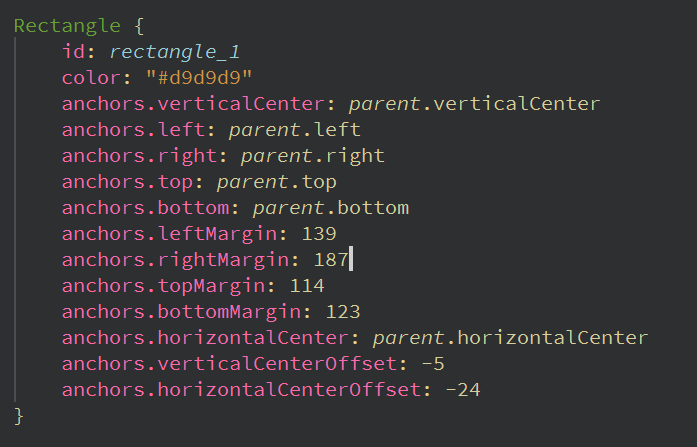Click the Rectangle type keyword
Viewport: 697px width, 447px height.
(x=67, y=26)
